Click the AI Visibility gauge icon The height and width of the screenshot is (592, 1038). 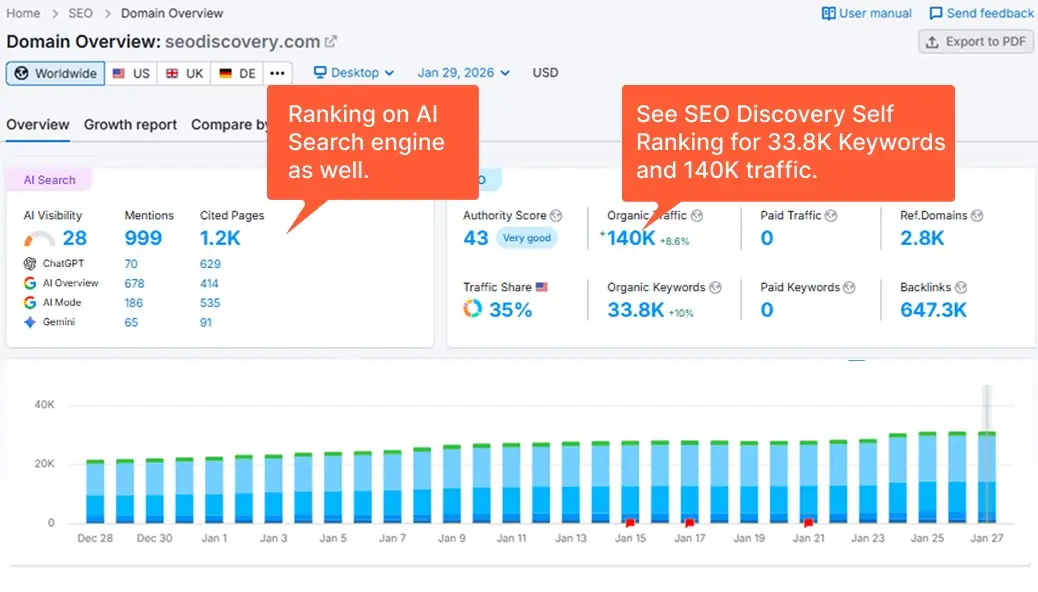pos(39,238)
